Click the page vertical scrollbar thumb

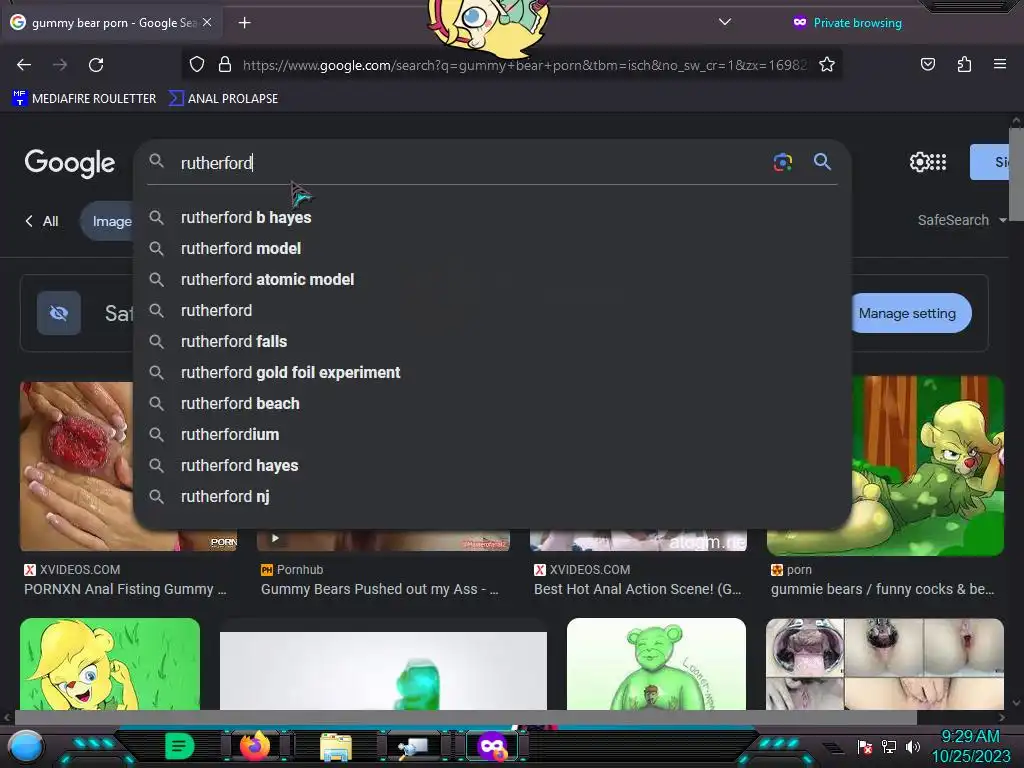(1016, 174)
